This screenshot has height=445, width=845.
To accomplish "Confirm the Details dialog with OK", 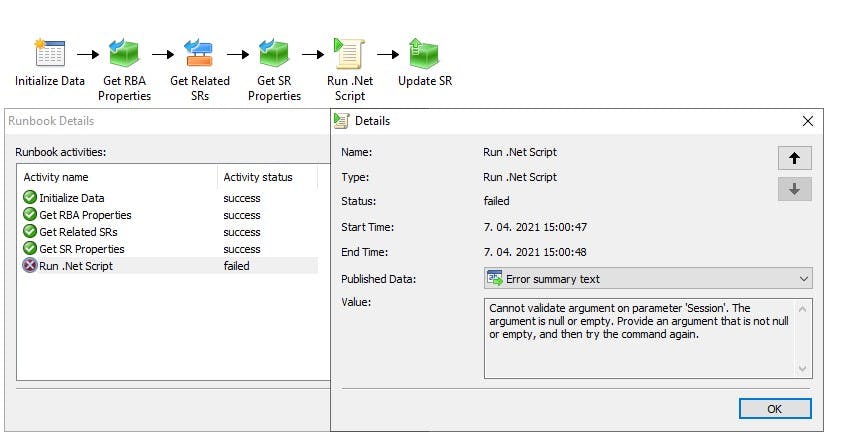I will coord(774,409).
